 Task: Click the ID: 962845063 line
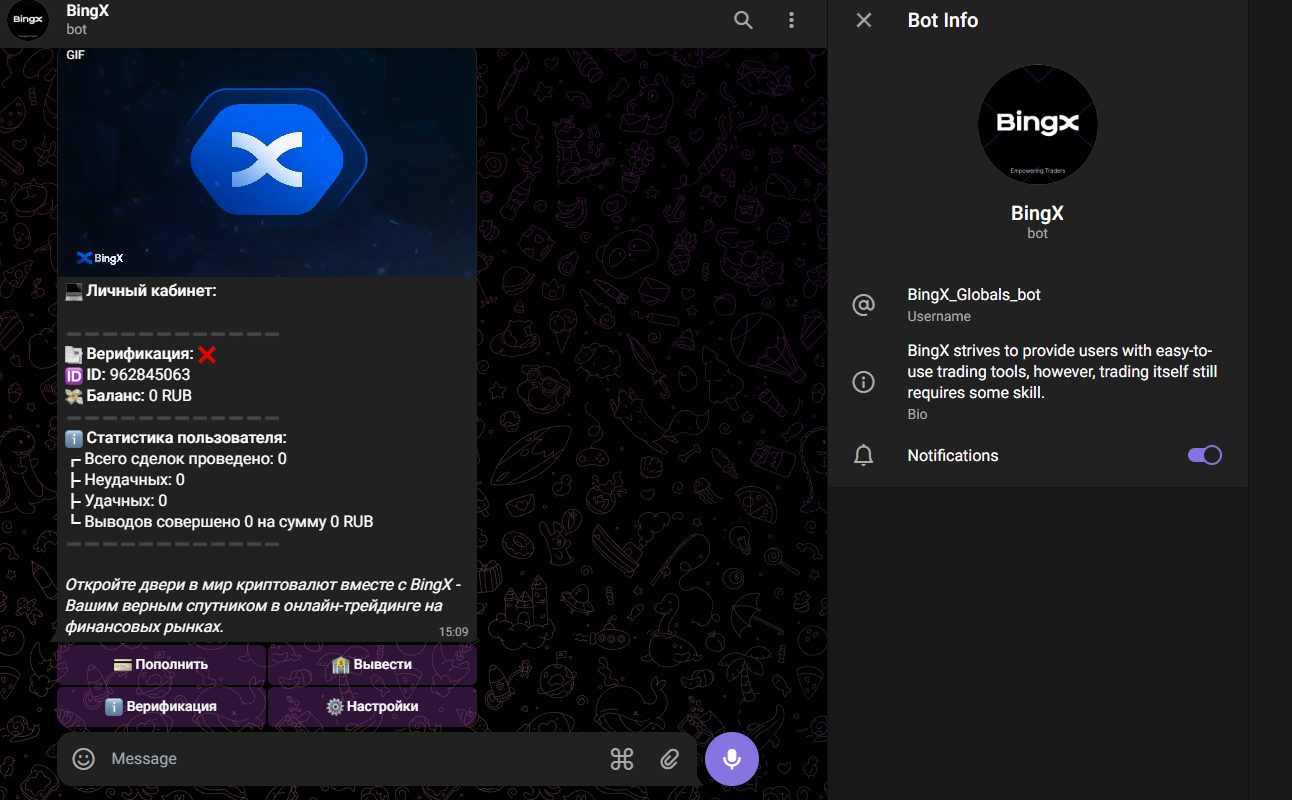coord(127,375)
